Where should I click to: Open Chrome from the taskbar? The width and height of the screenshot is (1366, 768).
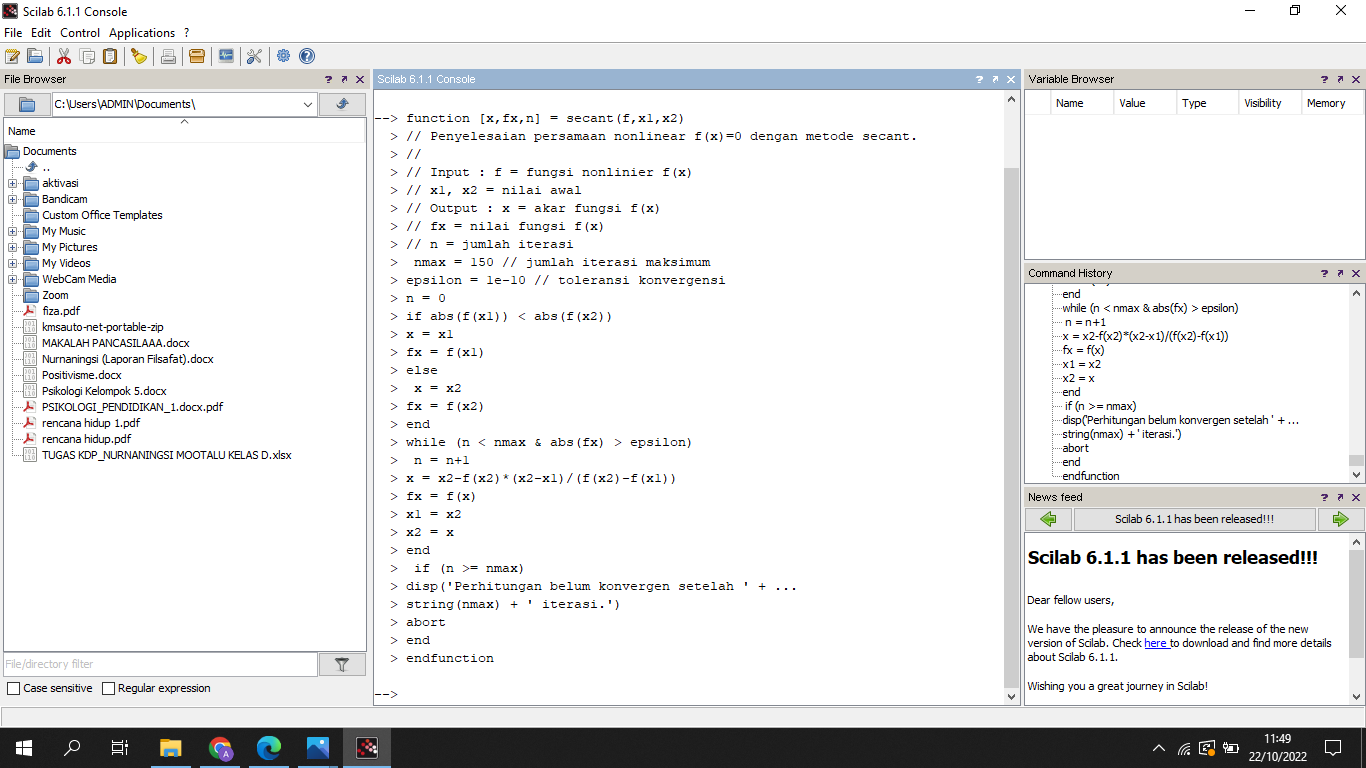point(220,748)
